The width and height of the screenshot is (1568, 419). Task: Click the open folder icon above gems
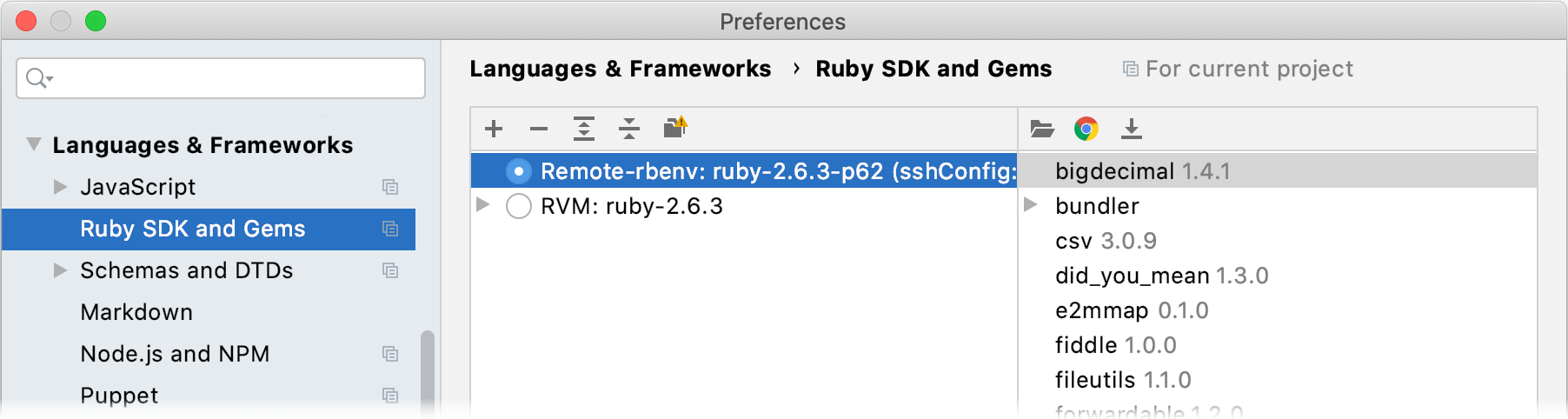click(x=1042, y=129)
